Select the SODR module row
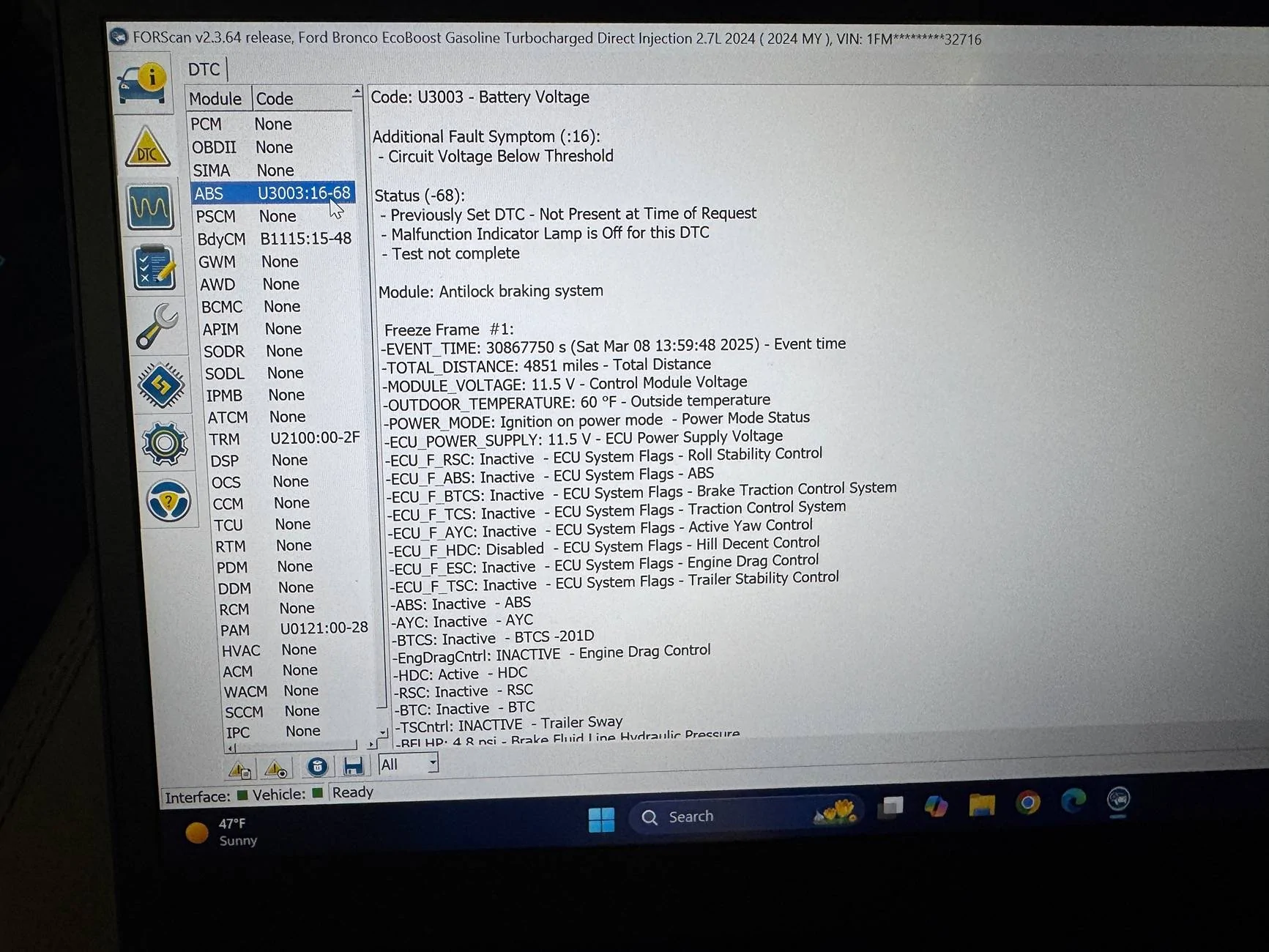 coord(284,352)
